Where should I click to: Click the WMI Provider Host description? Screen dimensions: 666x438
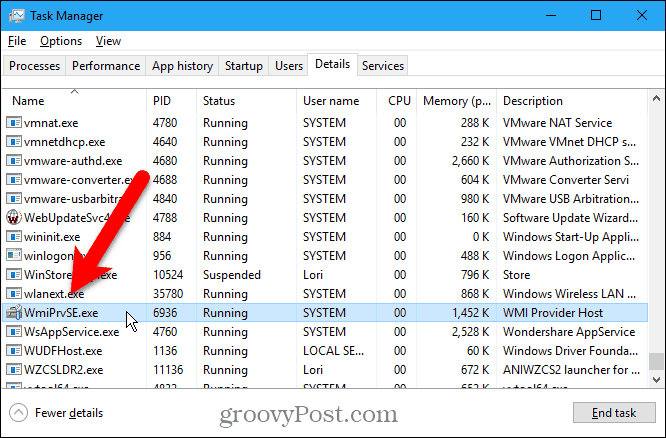[x=553, y=313]
